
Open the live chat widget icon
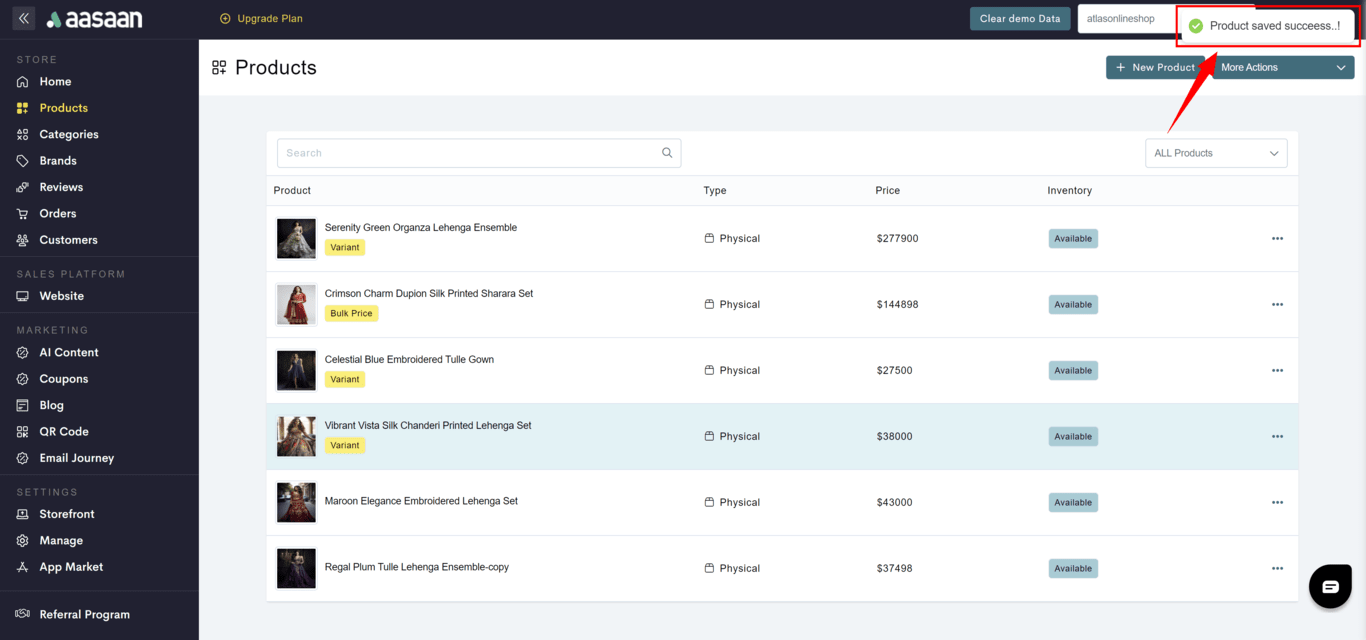(x=1330, y=587)
